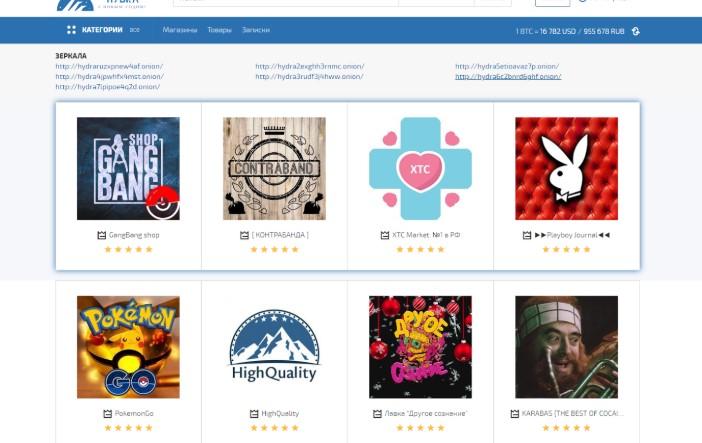Open the Магазины menu item
702x443 pixels.
[180, 30]
